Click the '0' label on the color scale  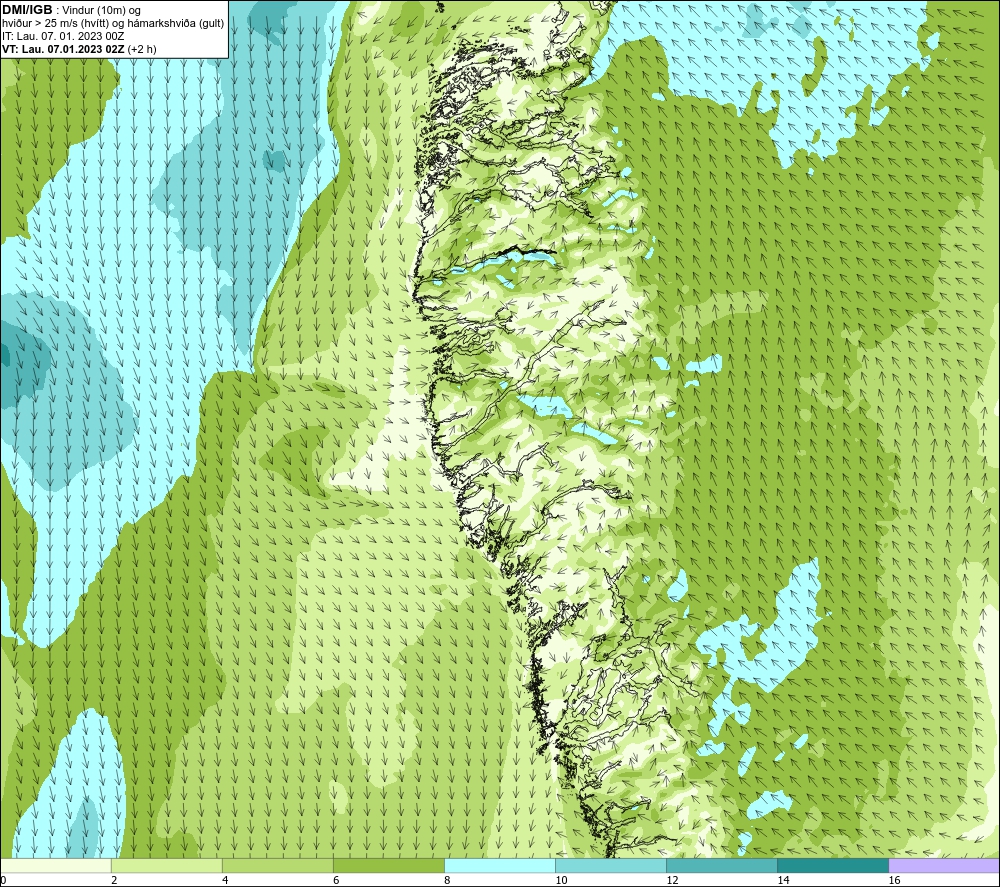(3, 880)
